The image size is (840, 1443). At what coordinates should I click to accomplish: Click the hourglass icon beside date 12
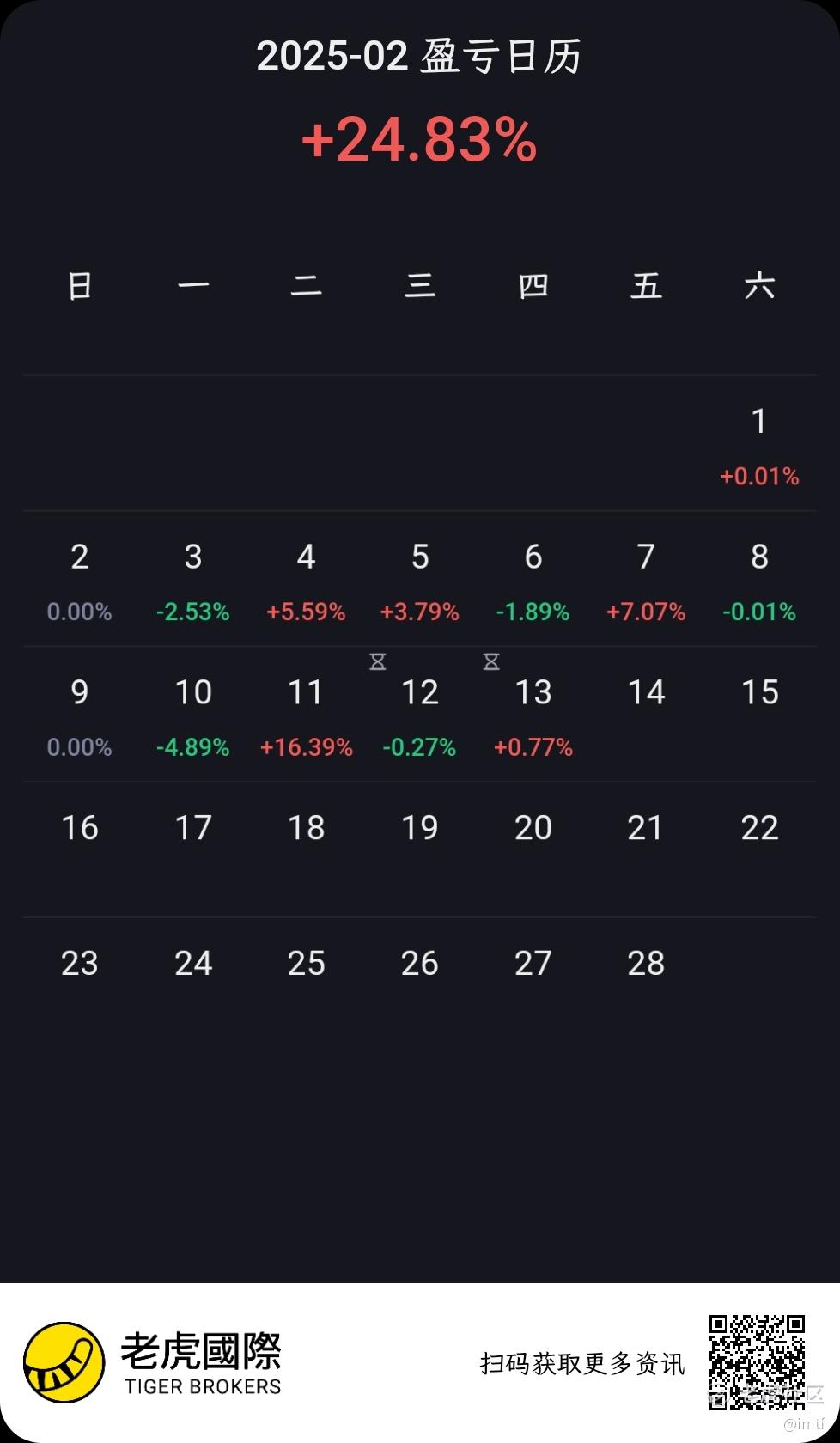click(x=378, y=661)
